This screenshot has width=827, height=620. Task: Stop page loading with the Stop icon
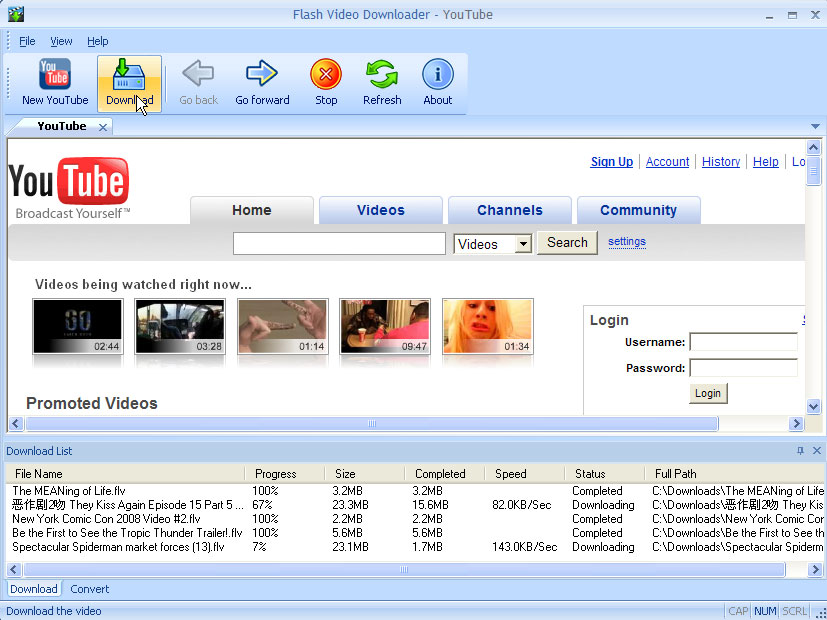tap(326, 74)
